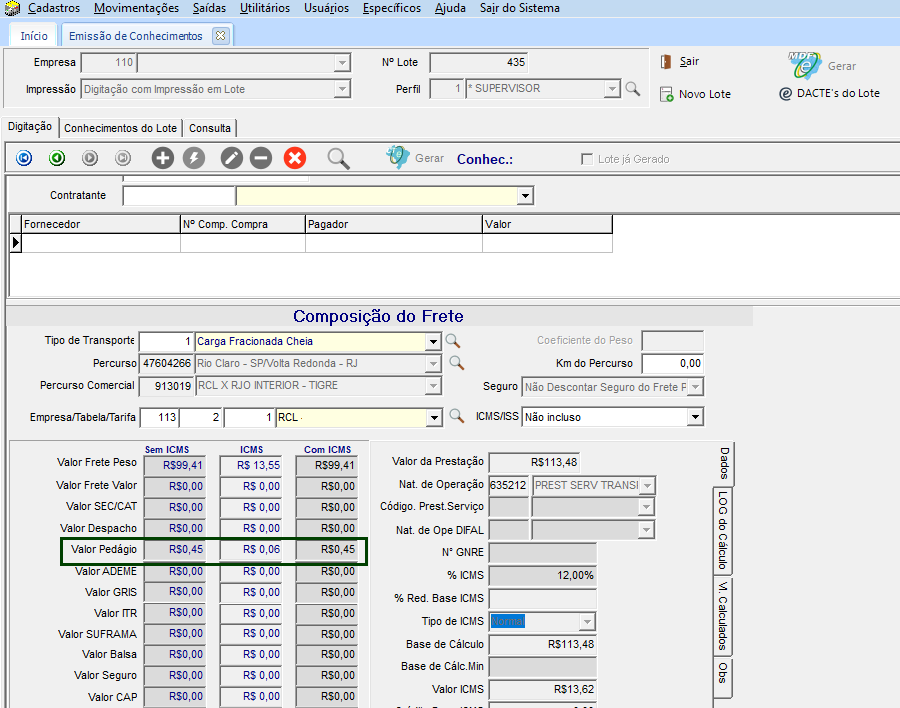Click the first record navigation icon
Screen dimensions: 900x708
click(24, 158)
